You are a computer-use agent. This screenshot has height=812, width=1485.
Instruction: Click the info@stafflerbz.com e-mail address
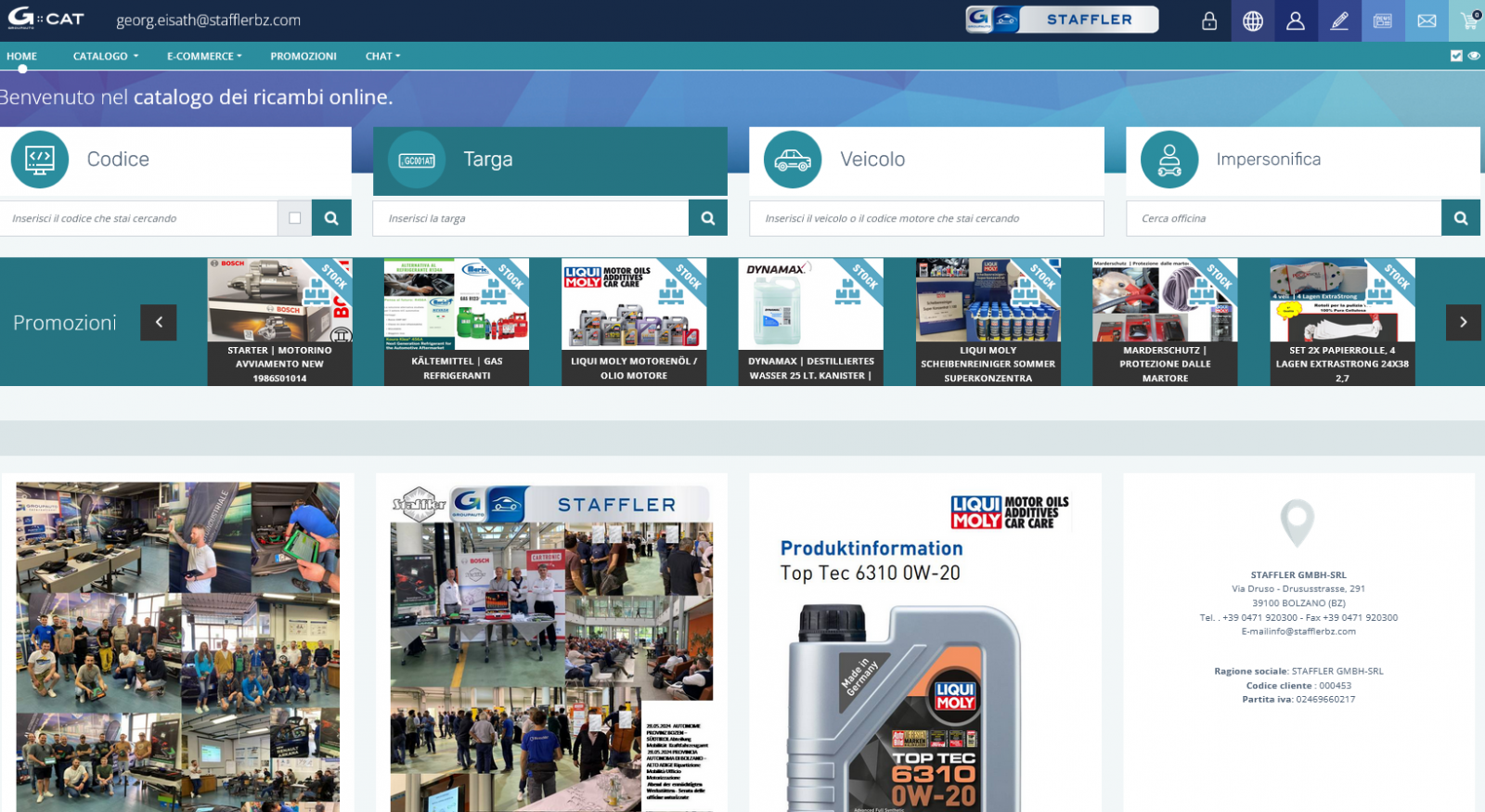(1311, 632)
